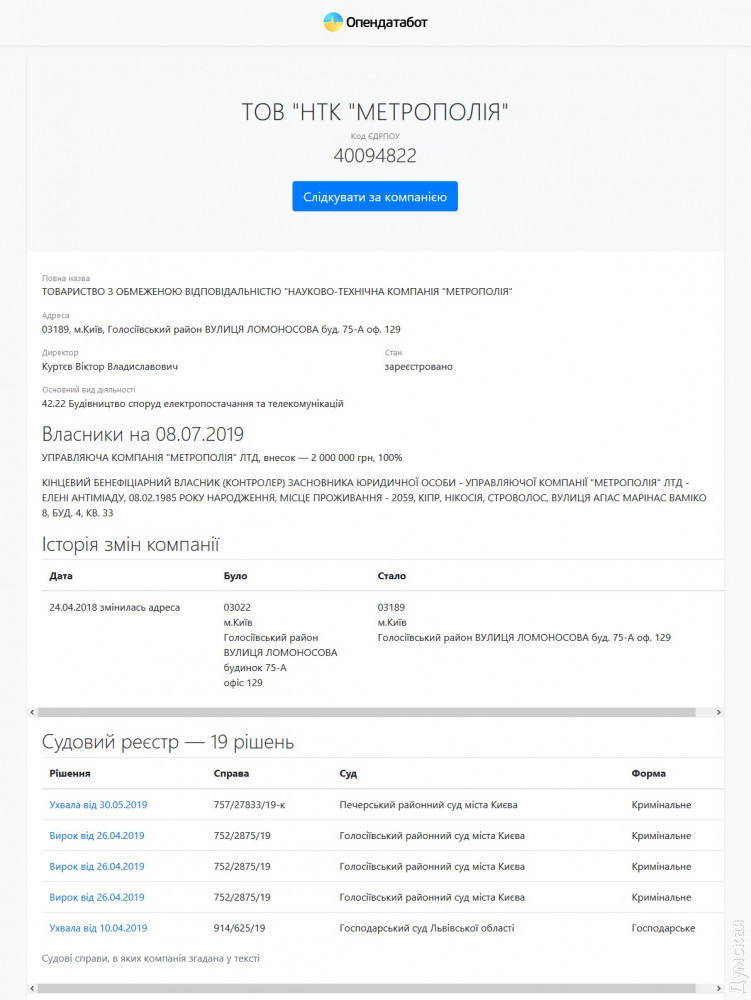Image resolution: width=751 pixels, height=1000 pixels.
Task: Select the ЄДРПОУ code 40094822
Action: 375,156
